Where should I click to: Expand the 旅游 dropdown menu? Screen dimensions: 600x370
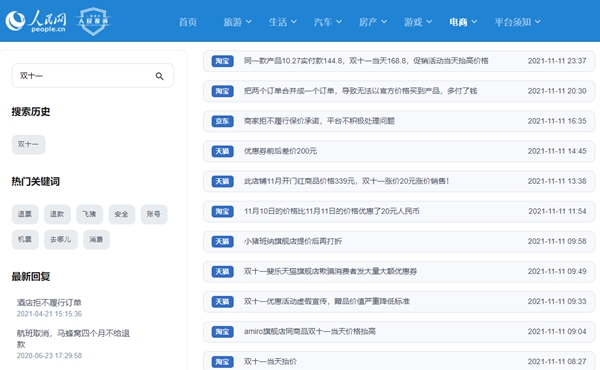(x=237, y=22)
